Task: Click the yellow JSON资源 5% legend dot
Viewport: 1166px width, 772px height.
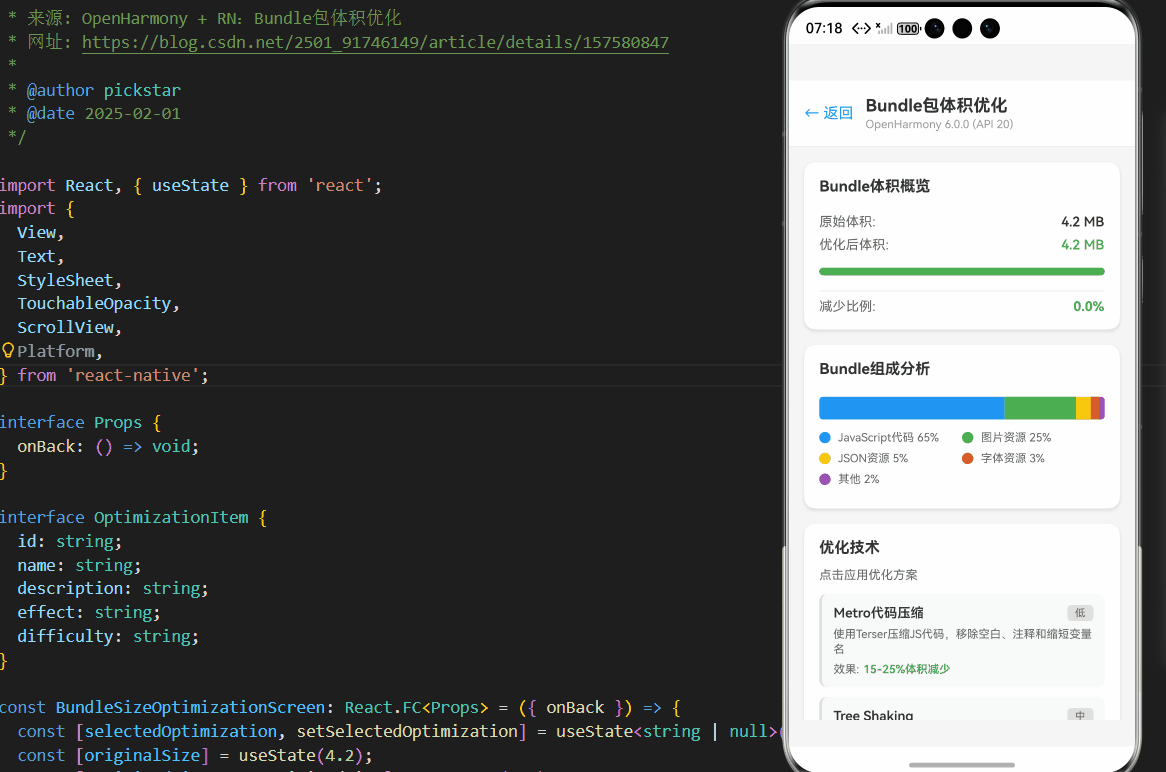Action: coord(825,458)
